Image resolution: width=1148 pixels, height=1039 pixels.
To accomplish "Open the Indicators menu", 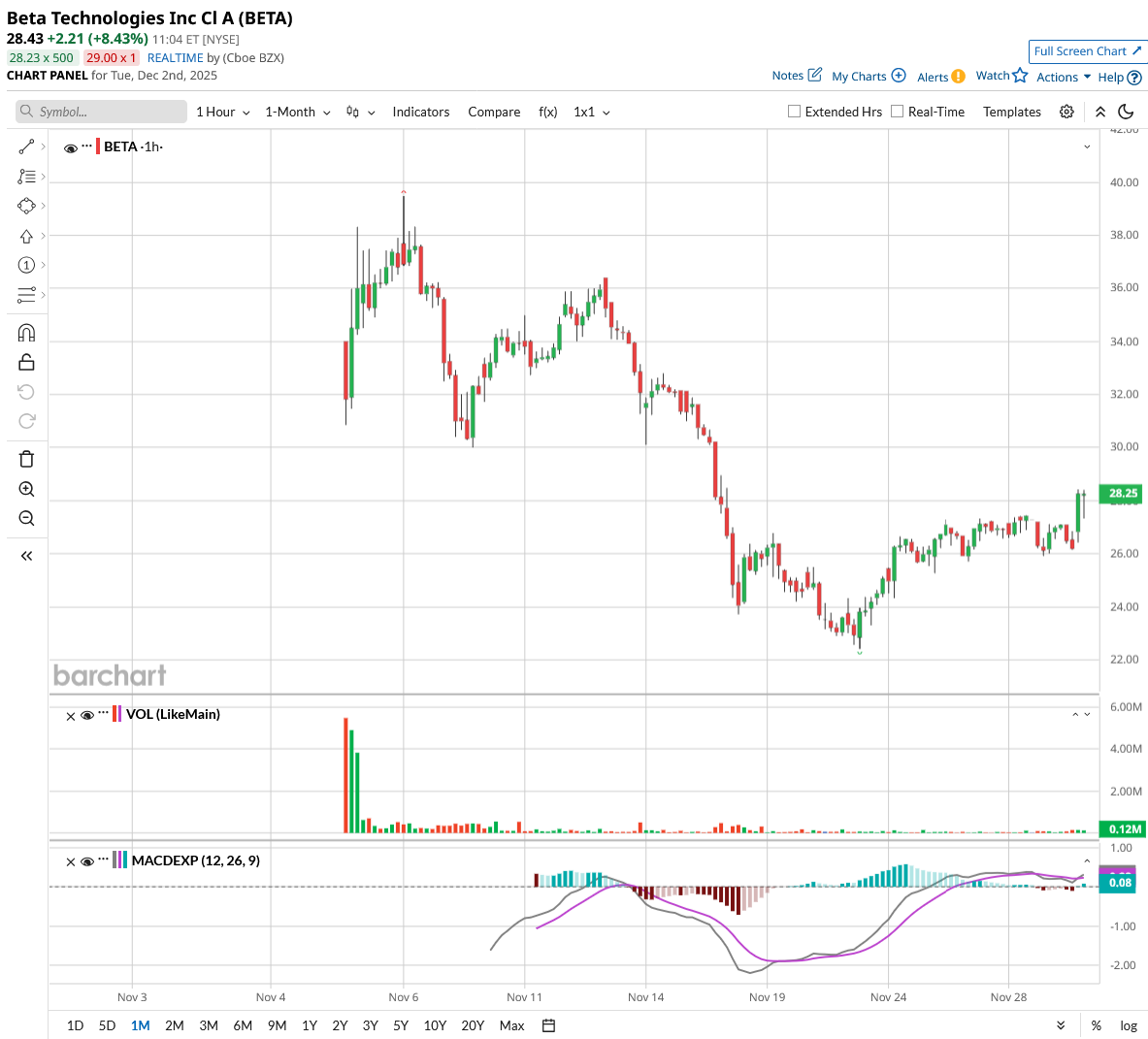I will pos(421,112).
